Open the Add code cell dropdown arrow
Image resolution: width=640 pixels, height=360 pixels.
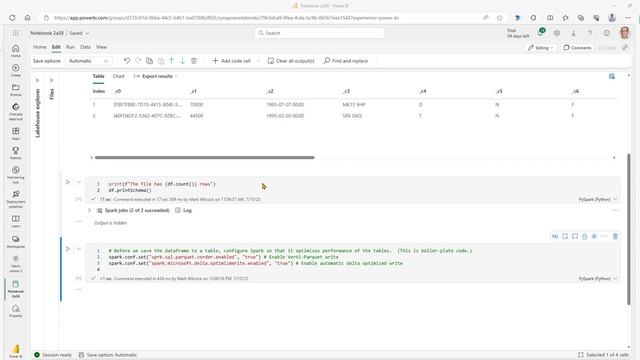258,61
